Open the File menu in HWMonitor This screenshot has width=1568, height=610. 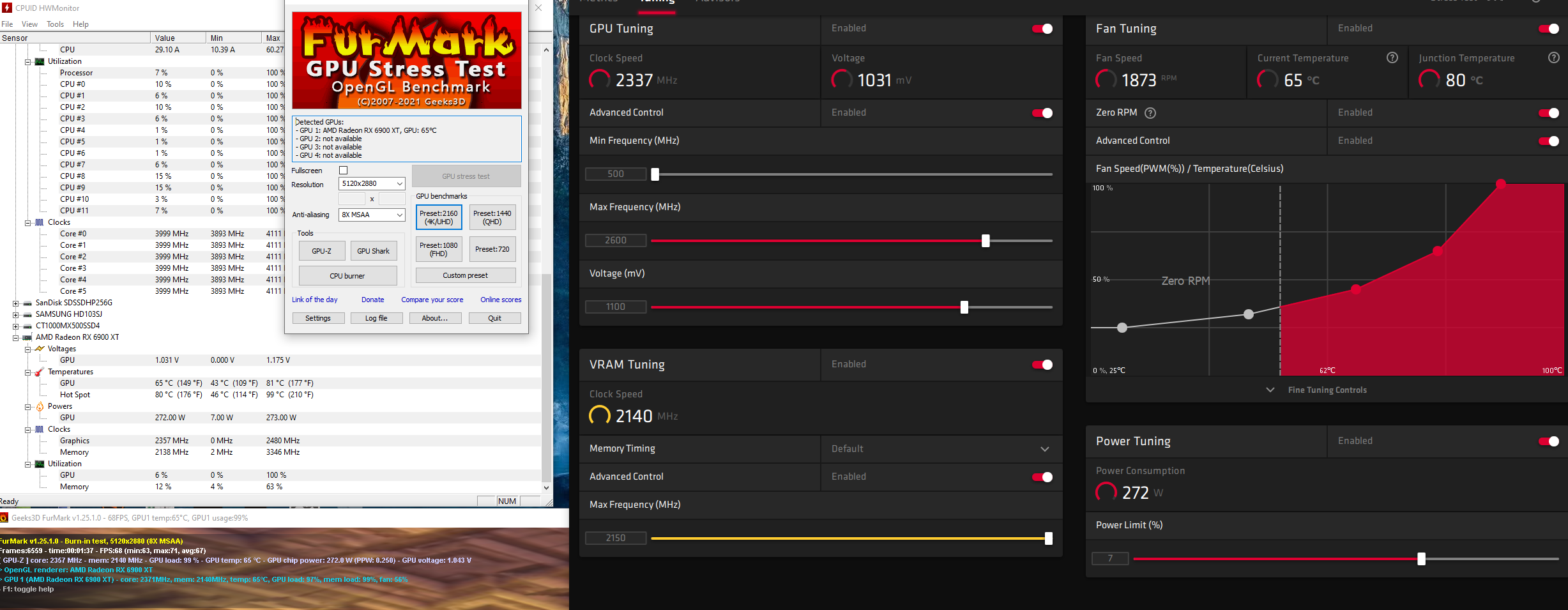point(7,24)
